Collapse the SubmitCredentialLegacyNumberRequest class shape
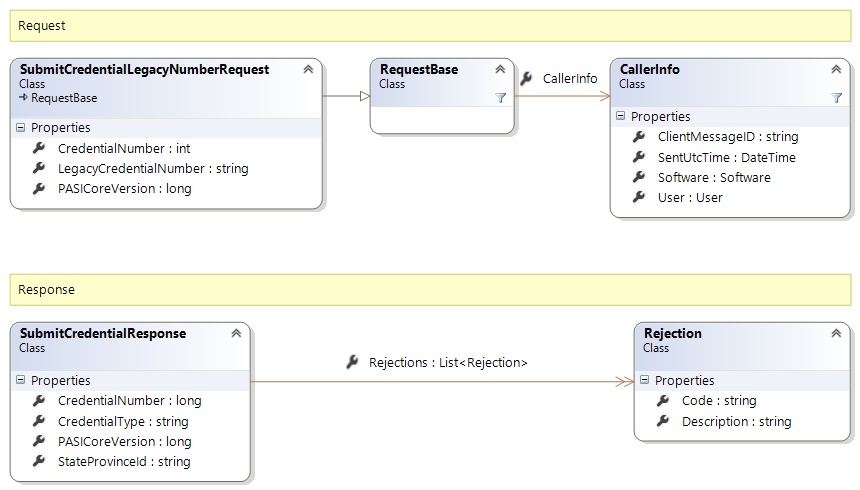Screen dimensions: 860x490 click(x=308, y=70)
